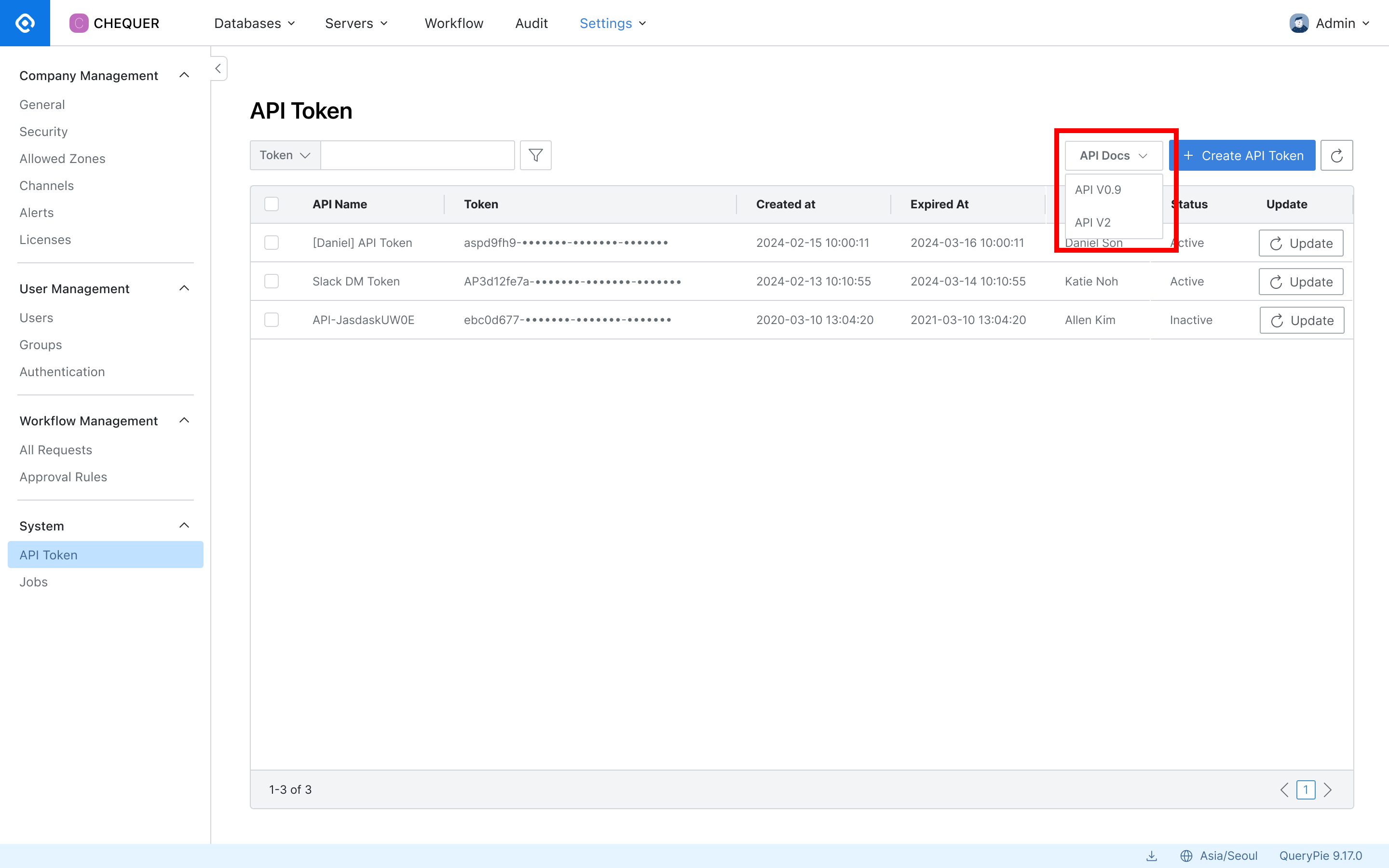This screenshot has height=868, width=1389.
Task: Update the [Daniel] API Token
Action: pyautogui.click(x=1301, y=244)
